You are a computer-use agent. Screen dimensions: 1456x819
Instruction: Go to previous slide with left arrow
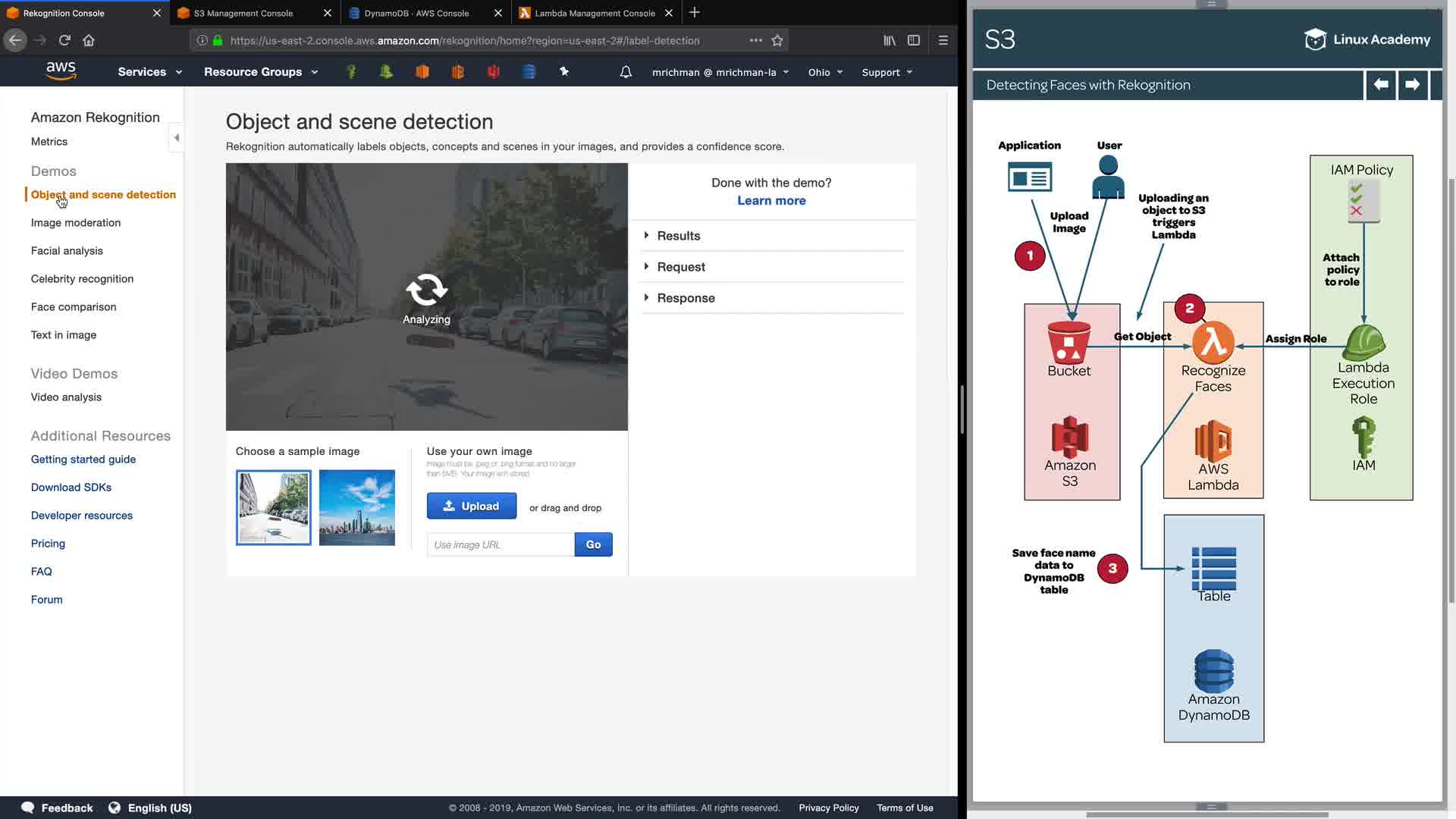tap(1381, 85)
